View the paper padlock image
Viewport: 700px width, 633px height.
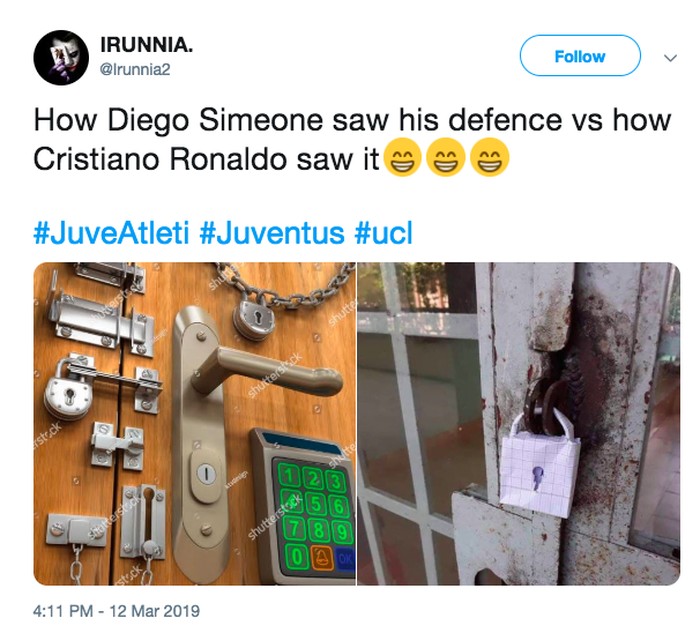pyautogui.click(x=519, y=423)
